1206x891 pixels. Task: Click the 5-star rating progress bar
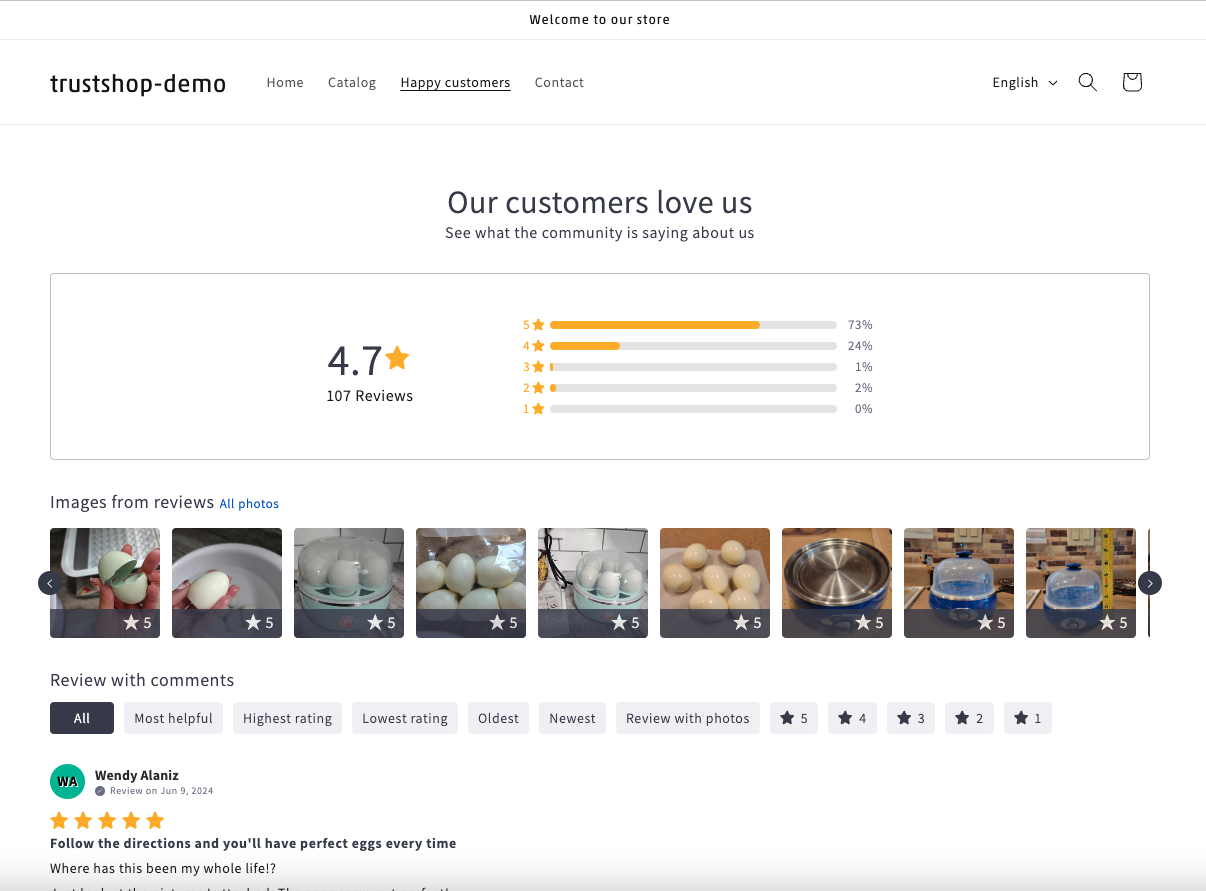coord(692,325)
